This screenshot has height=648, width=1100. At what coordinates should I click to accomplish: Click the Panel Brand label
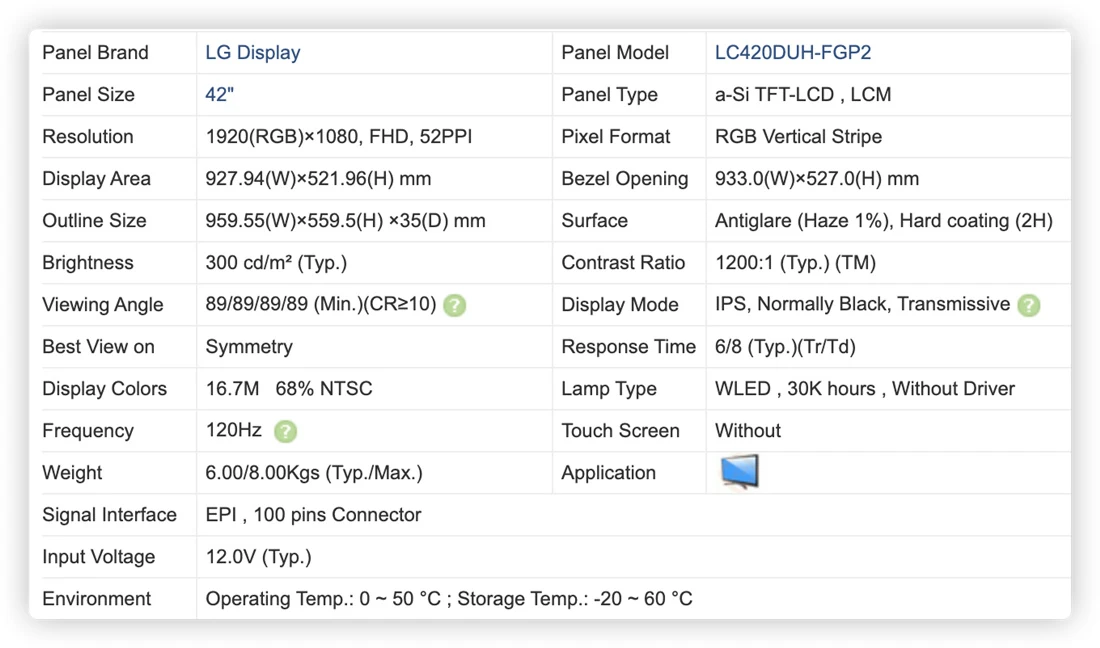point(95,53)
